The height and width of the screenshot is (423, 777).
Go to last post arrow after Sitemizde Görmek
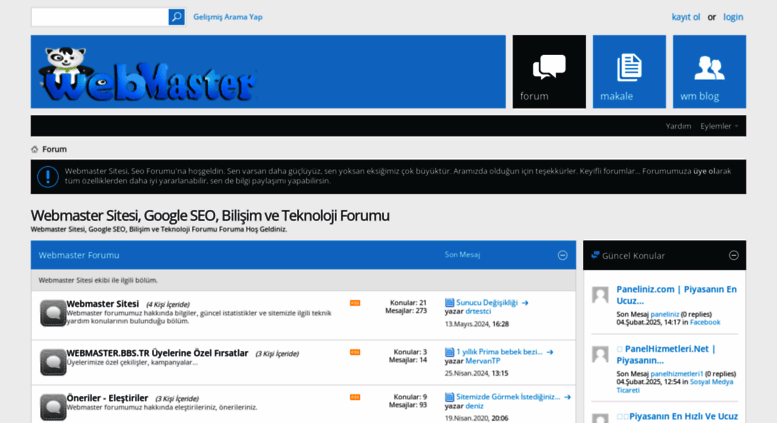tap(567, 397)
